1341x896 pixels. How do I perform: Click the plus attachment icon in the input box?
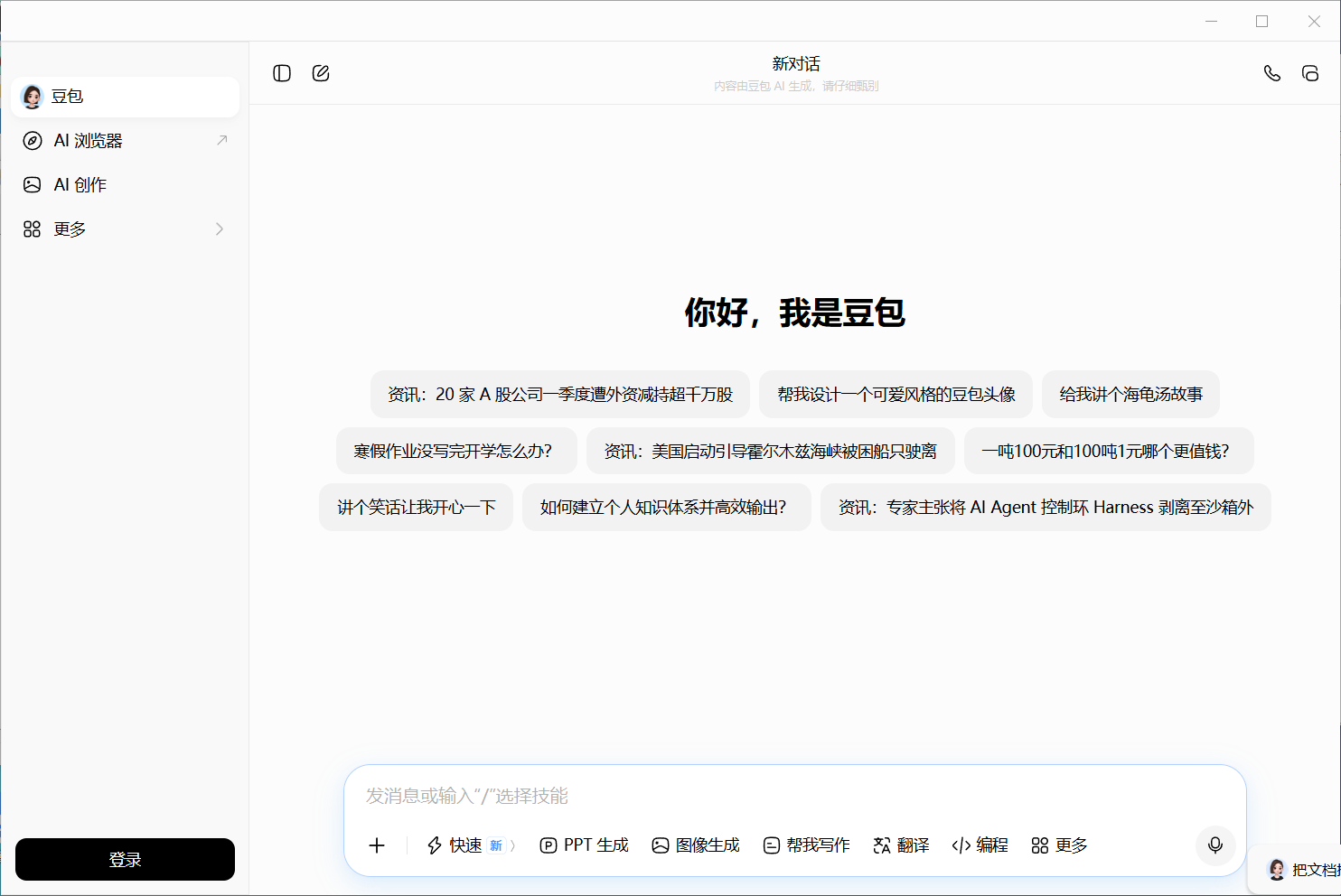(x=377, y=845)
